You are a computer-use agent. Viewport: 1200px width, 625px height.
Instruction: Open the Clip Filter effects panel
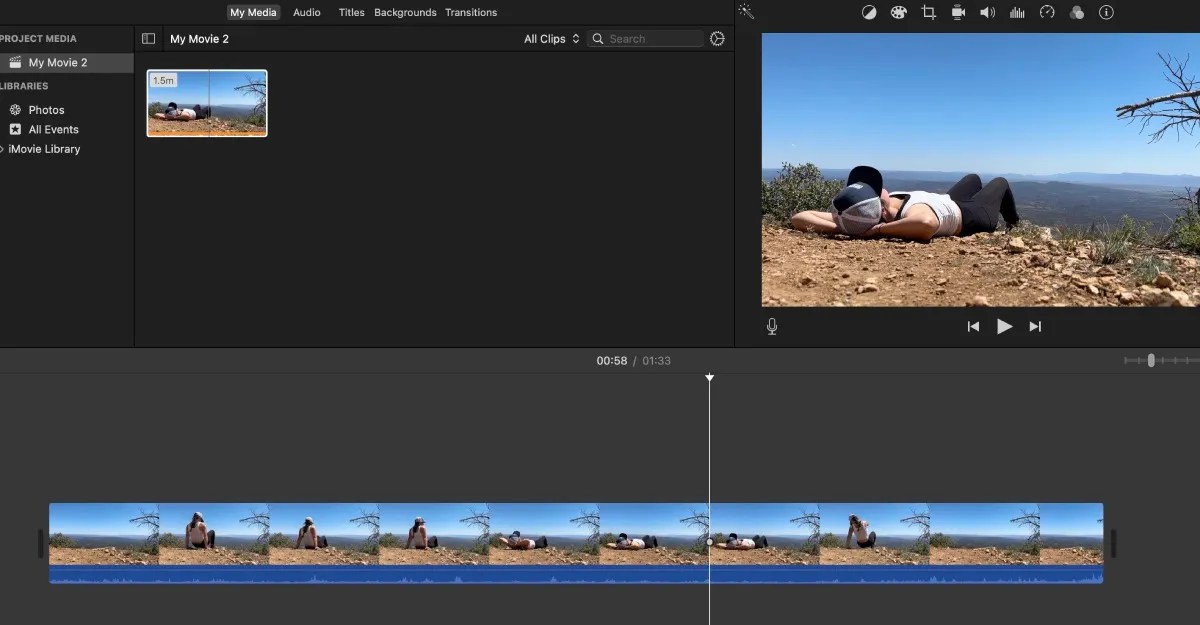(1077, 12)
